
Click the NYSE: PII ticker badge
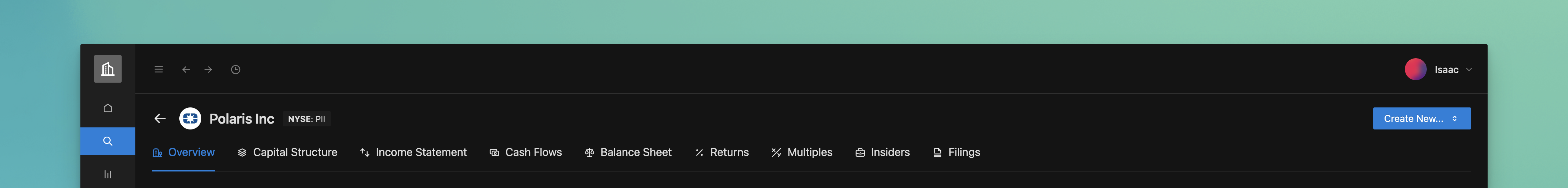tap(307, 119)
